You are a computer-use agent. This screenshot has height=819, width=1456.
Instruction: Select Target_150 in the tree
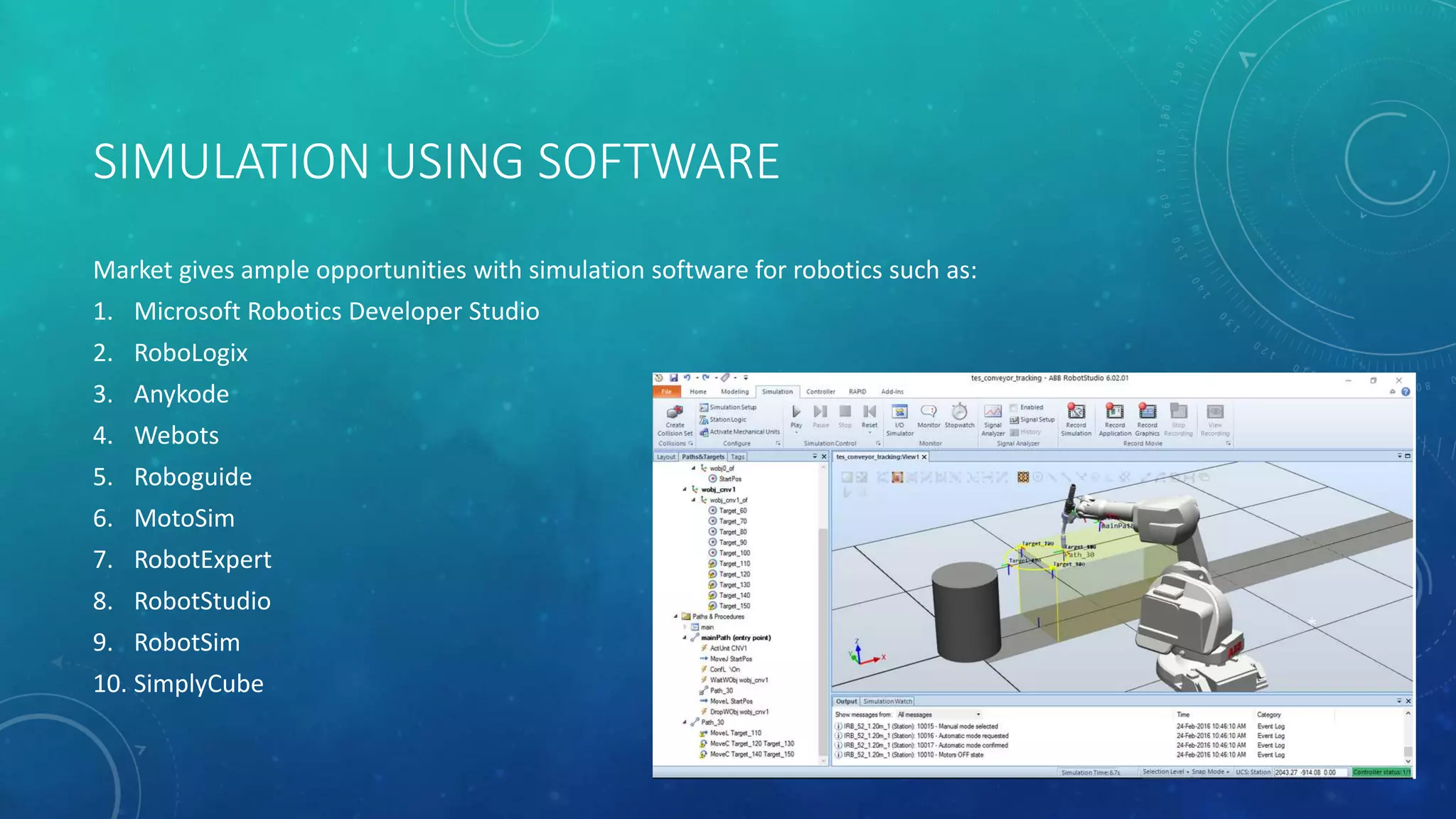(729, 606)
